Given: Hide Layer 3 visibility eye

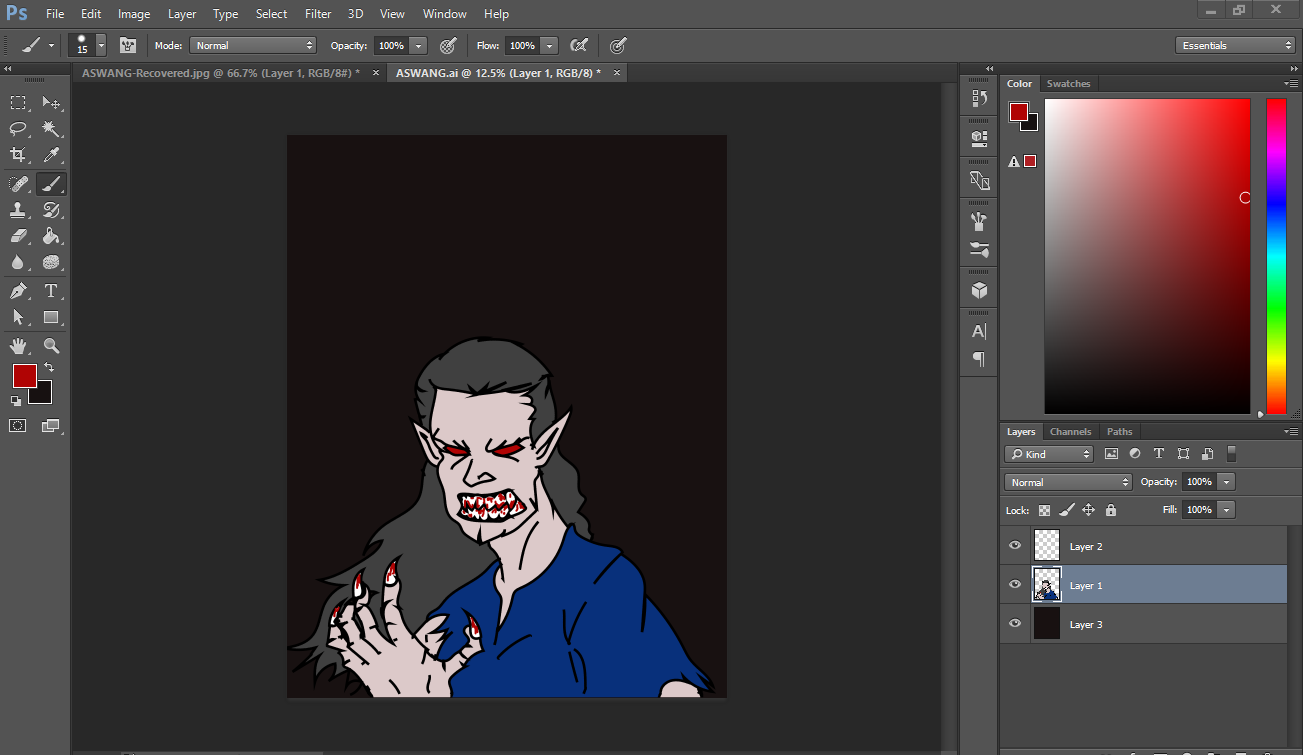Looking at the screenshot, I should tap(1015, 623).
